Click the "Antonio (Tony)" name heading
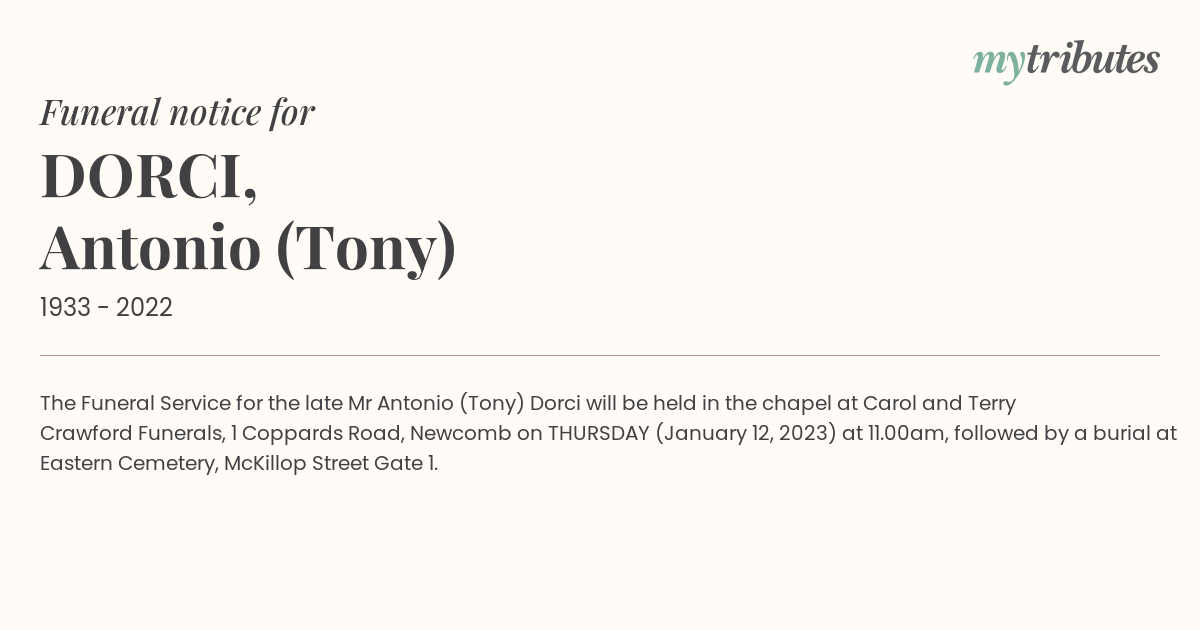 tap(248, 247)
